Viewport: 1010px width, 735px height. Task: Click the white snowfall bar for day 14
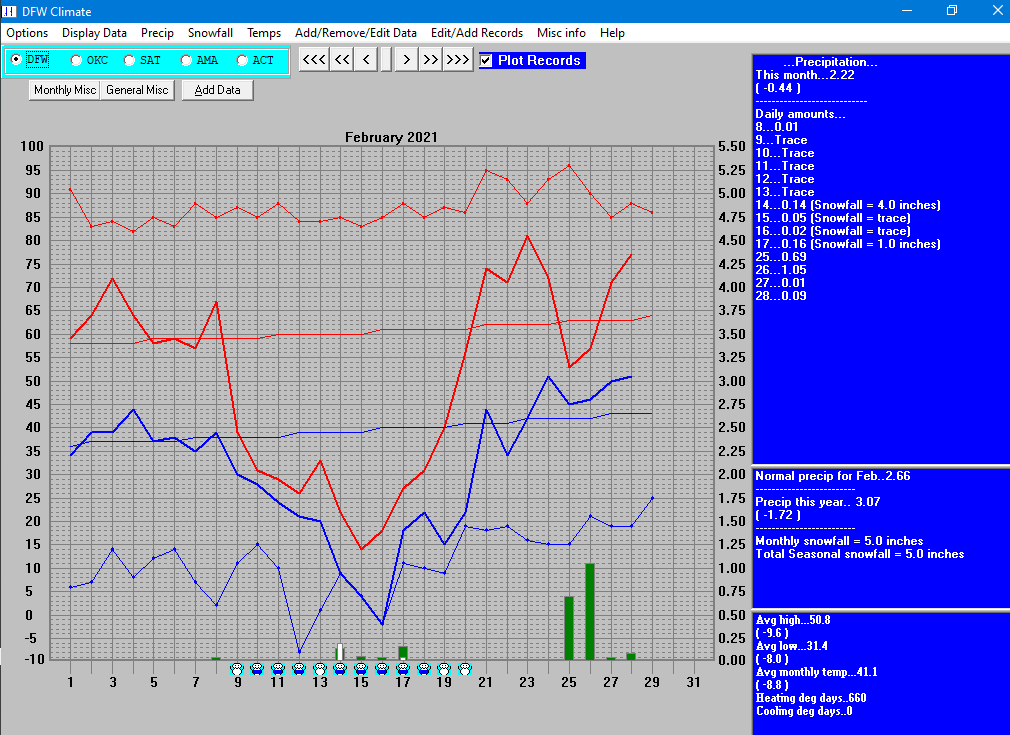[x=340, y=651]
